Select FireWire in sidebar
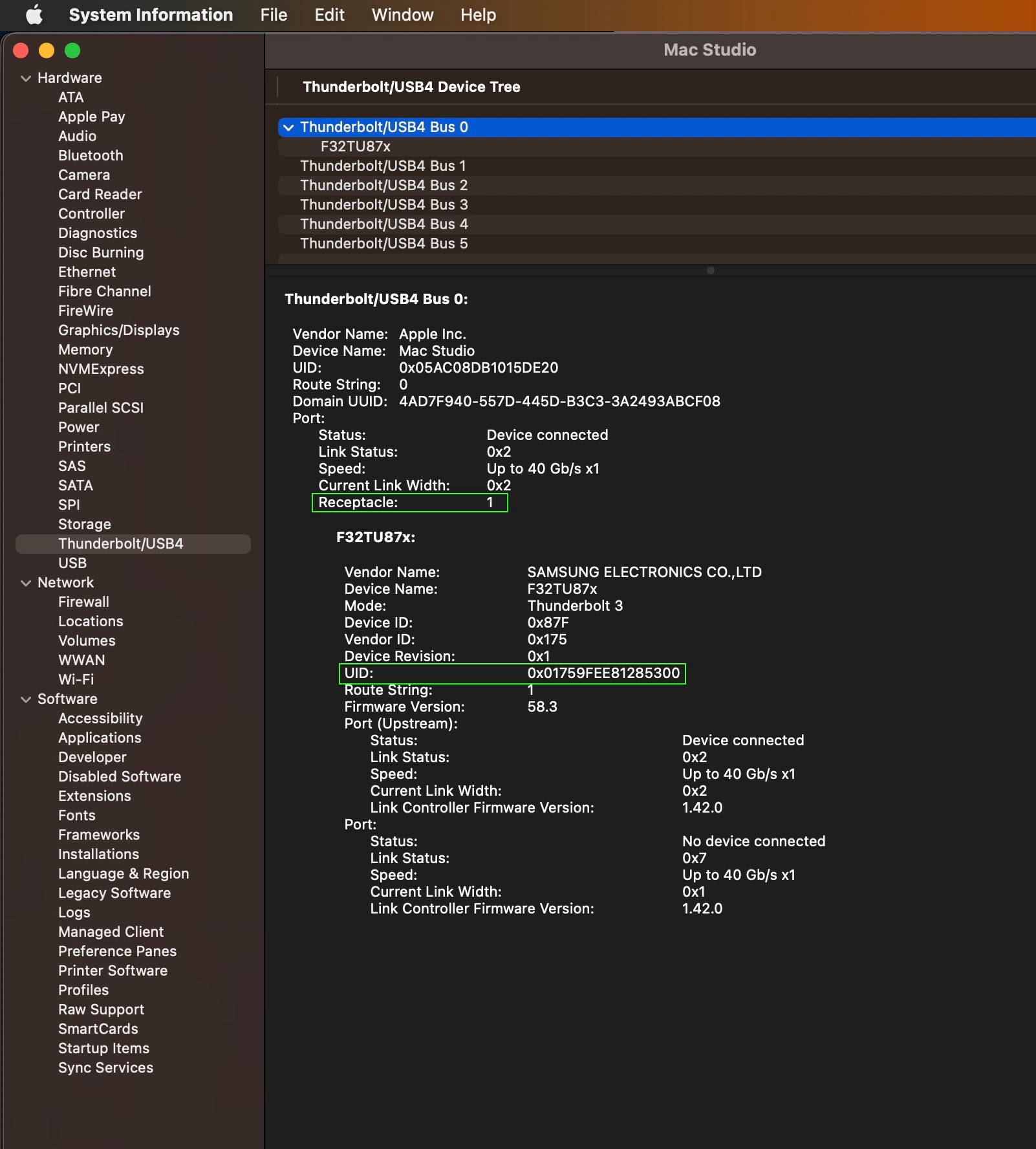 (x=85, y=311)
